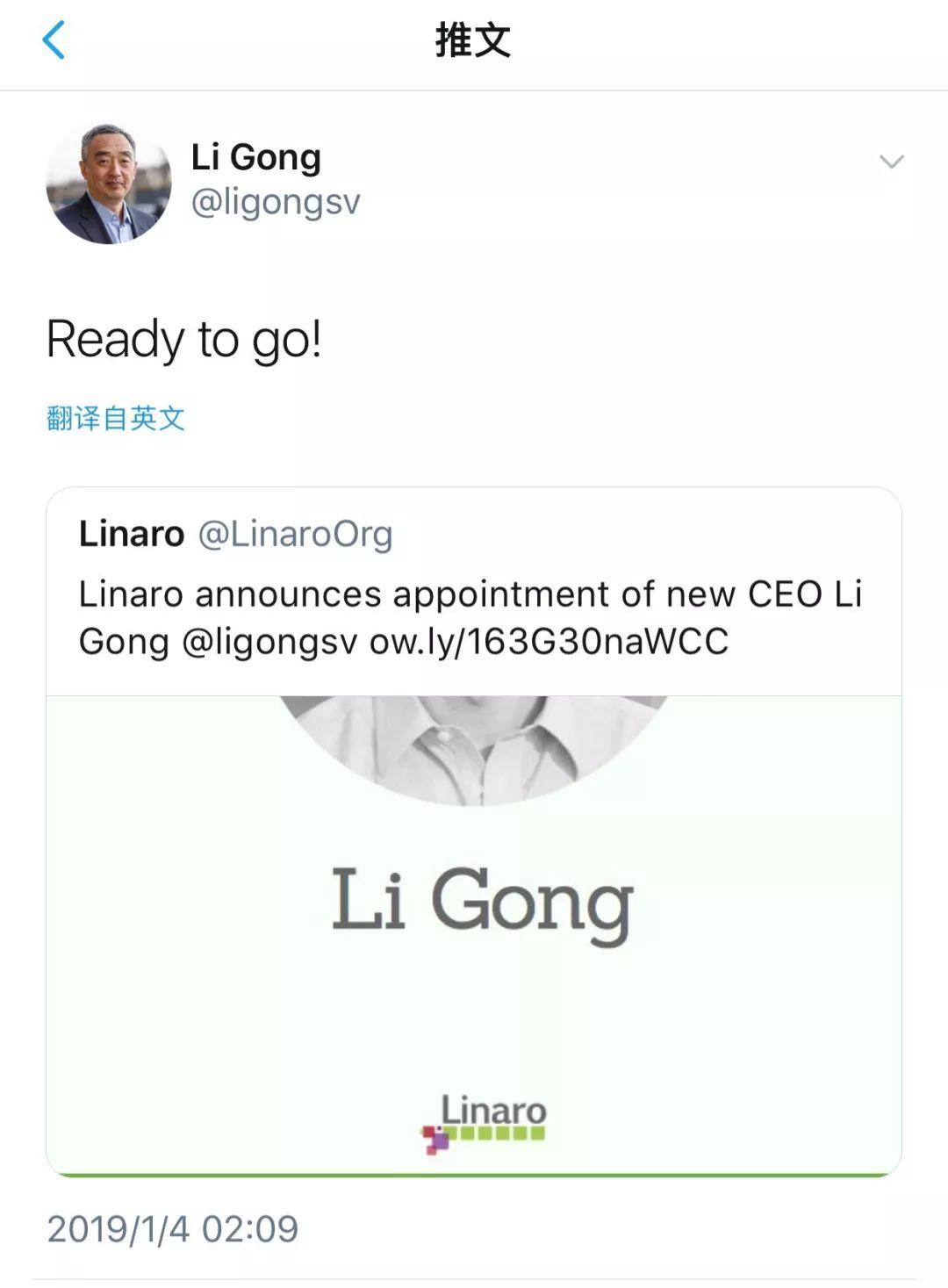Tap the 2019/1/4 02:09 timestamp

click(x=173, y=1229)
